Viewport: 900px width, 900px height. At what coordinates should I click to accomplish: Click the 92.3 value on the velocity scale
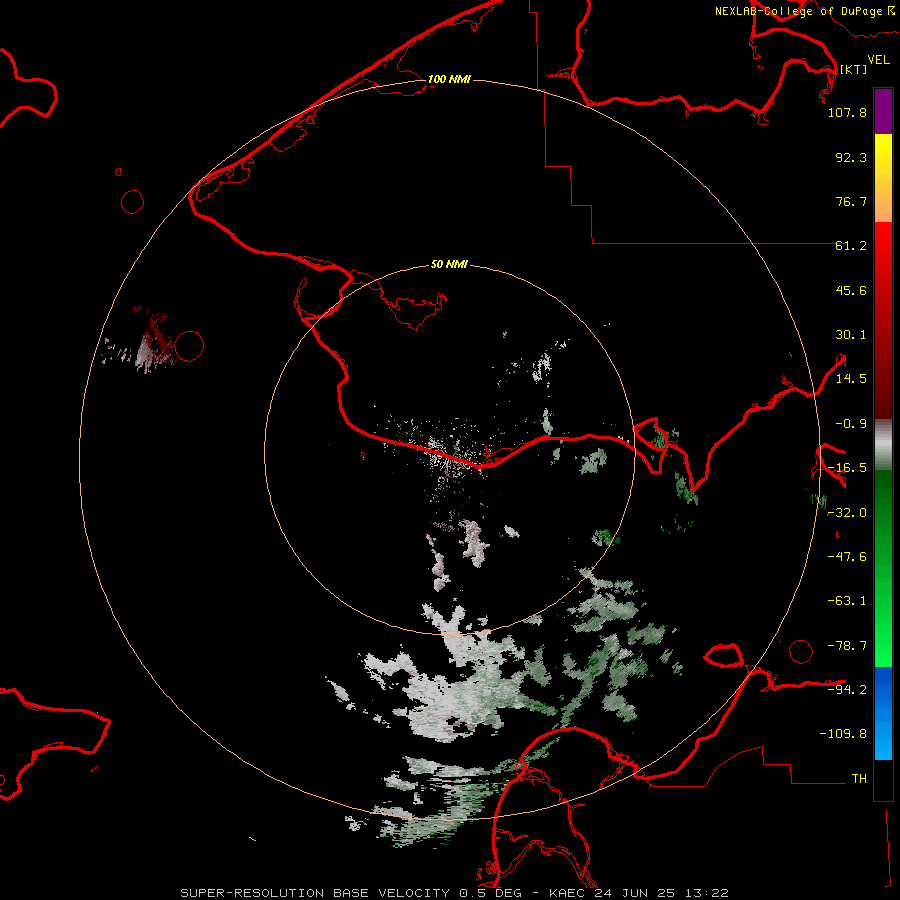[851, 157]
